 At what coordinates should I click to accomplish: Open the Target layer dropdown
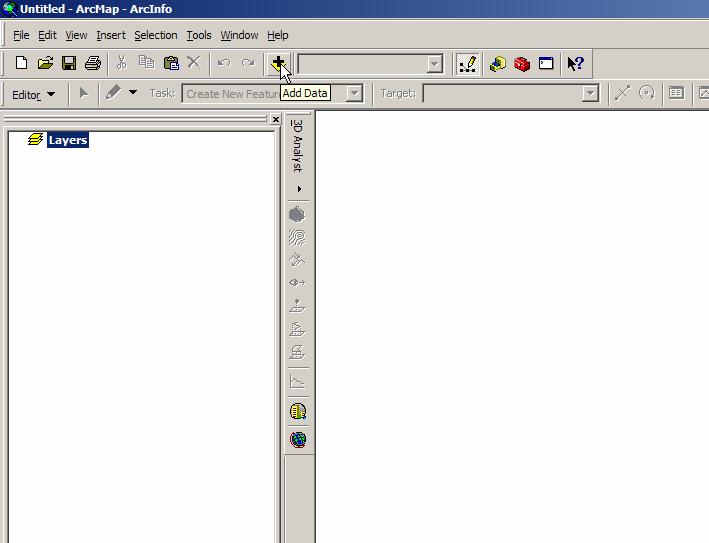(590, 94)
